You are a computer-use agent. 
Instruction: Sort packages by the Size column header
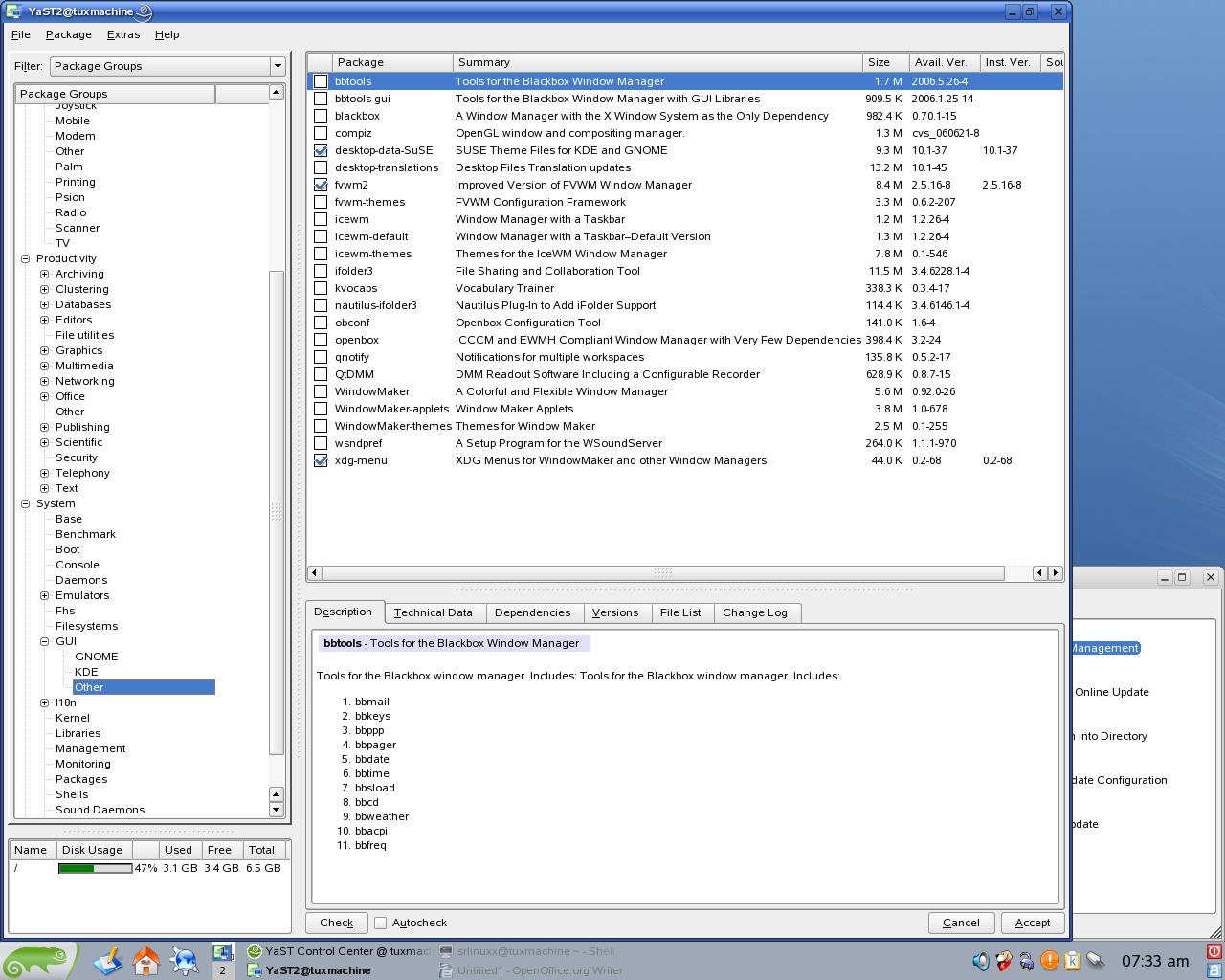pyautogui.click(x=885, y=62)
